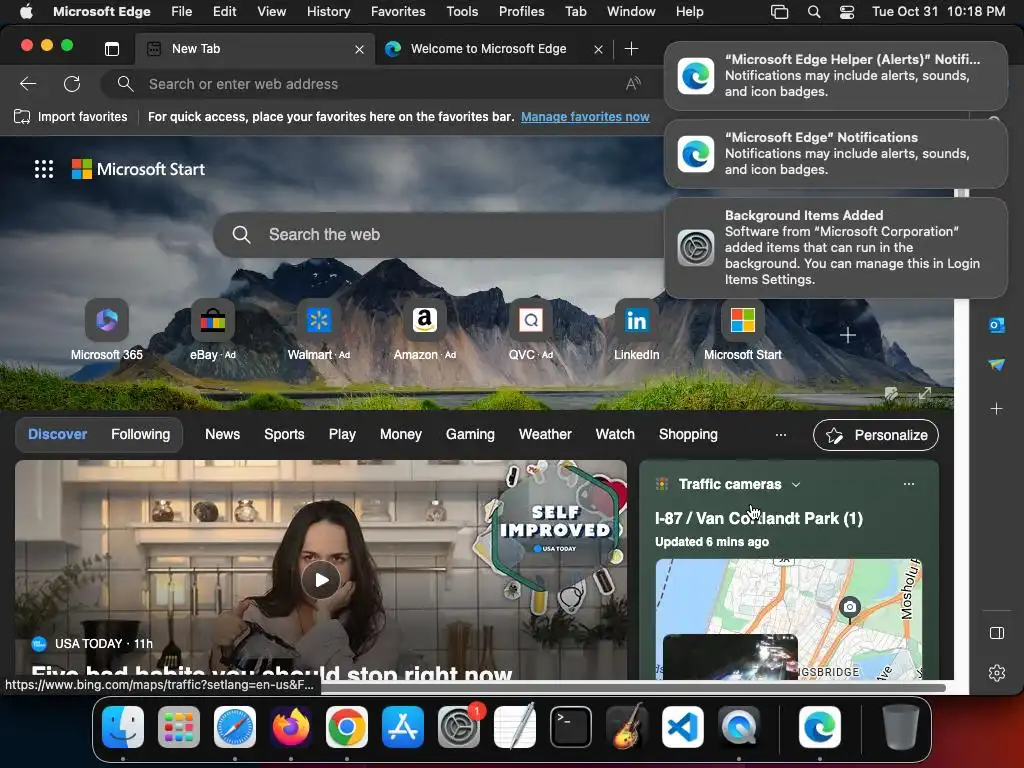Open Background Items Added notification
Screen dimensions: 1024x768
point(836,248)
